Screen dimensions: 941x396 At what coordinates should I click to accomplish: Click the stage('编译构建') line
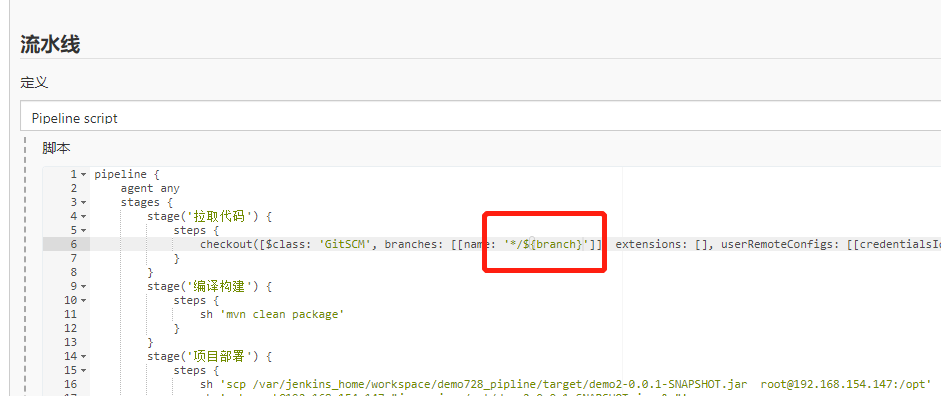pos(210,286)
